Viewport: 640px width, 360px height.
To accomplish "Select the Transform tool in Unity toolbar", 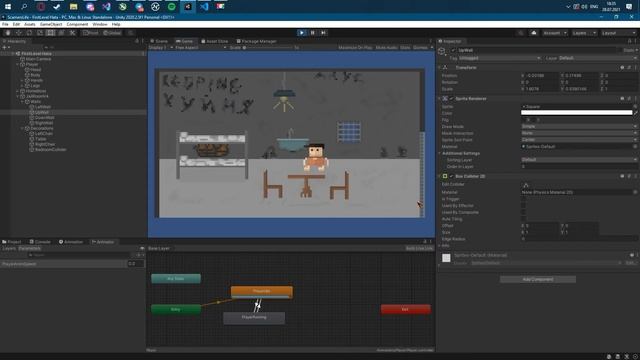I will coord(61,33).
